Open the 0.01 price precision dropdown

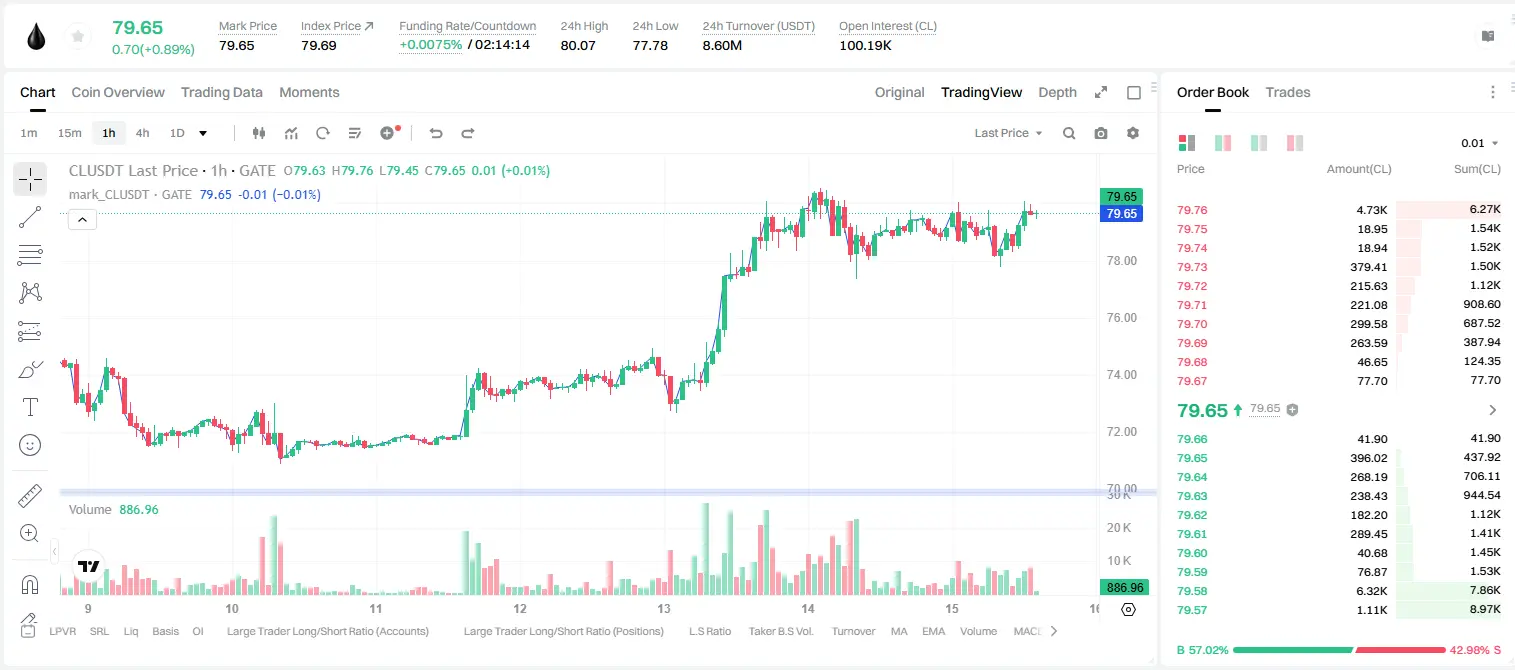[x=1479, y=143]
